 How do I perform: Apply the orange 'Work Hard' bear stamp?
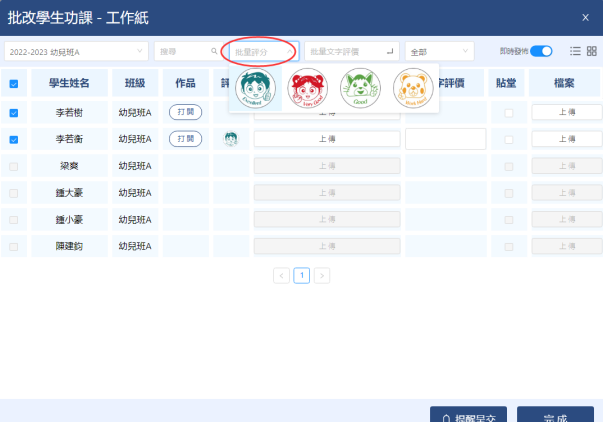(413, 88)
